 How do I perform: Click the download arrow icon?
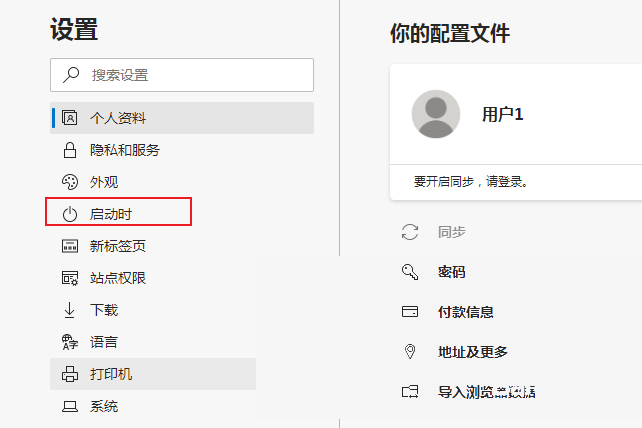click(x=70, y=310)
